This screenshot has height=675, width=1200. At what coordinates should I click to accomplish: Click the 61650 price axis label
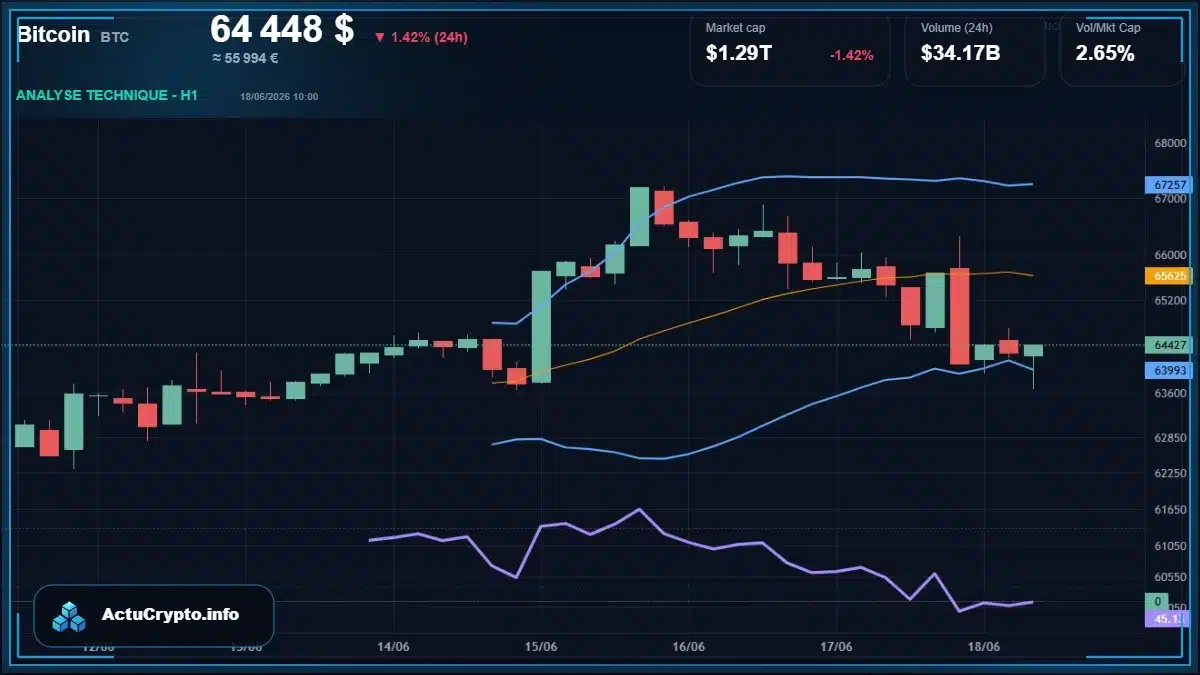[1170, 510]
